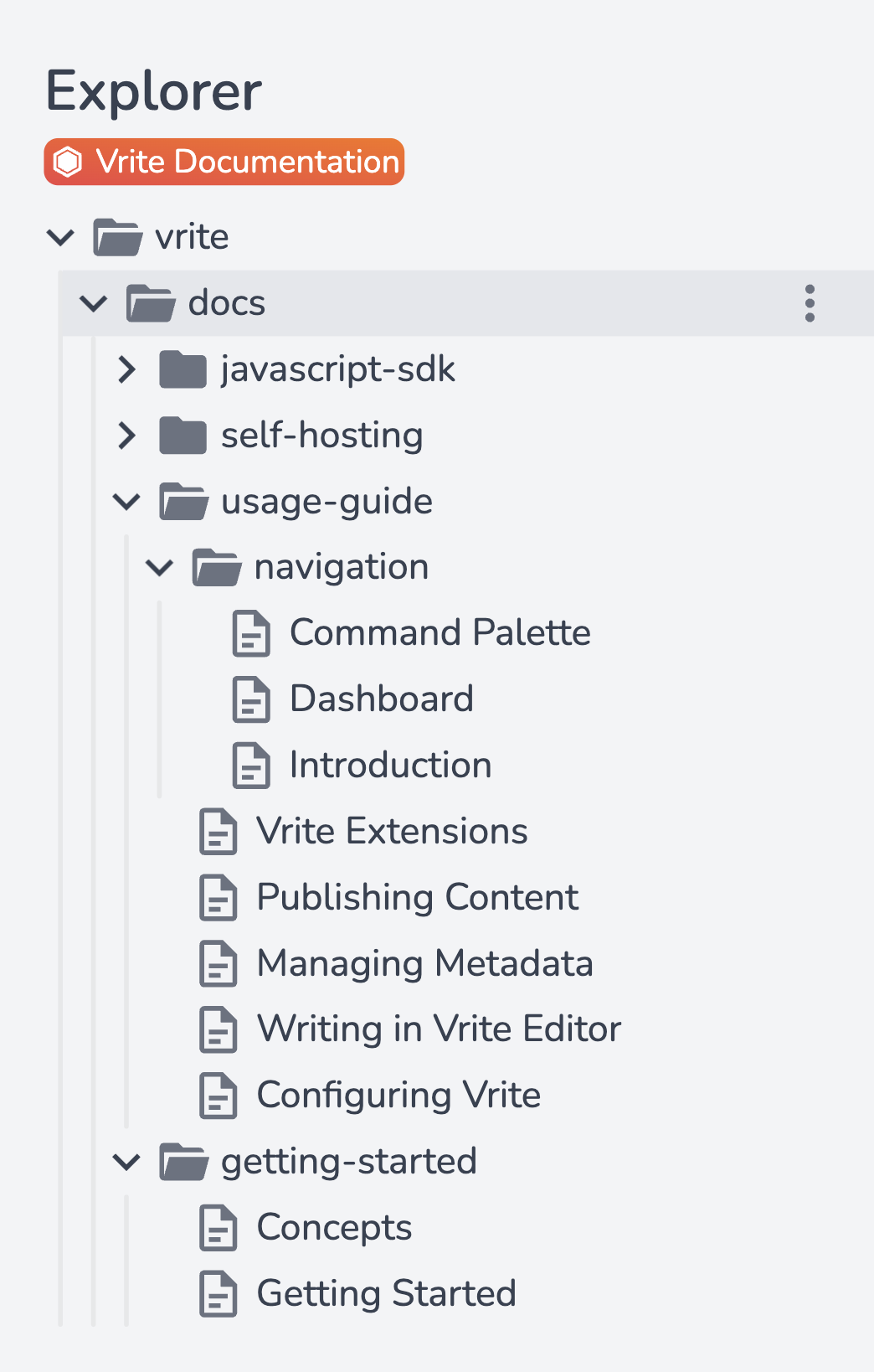Open the Publishing Content document
This screenshot has width=874, height=1372.
click(417, 897)
